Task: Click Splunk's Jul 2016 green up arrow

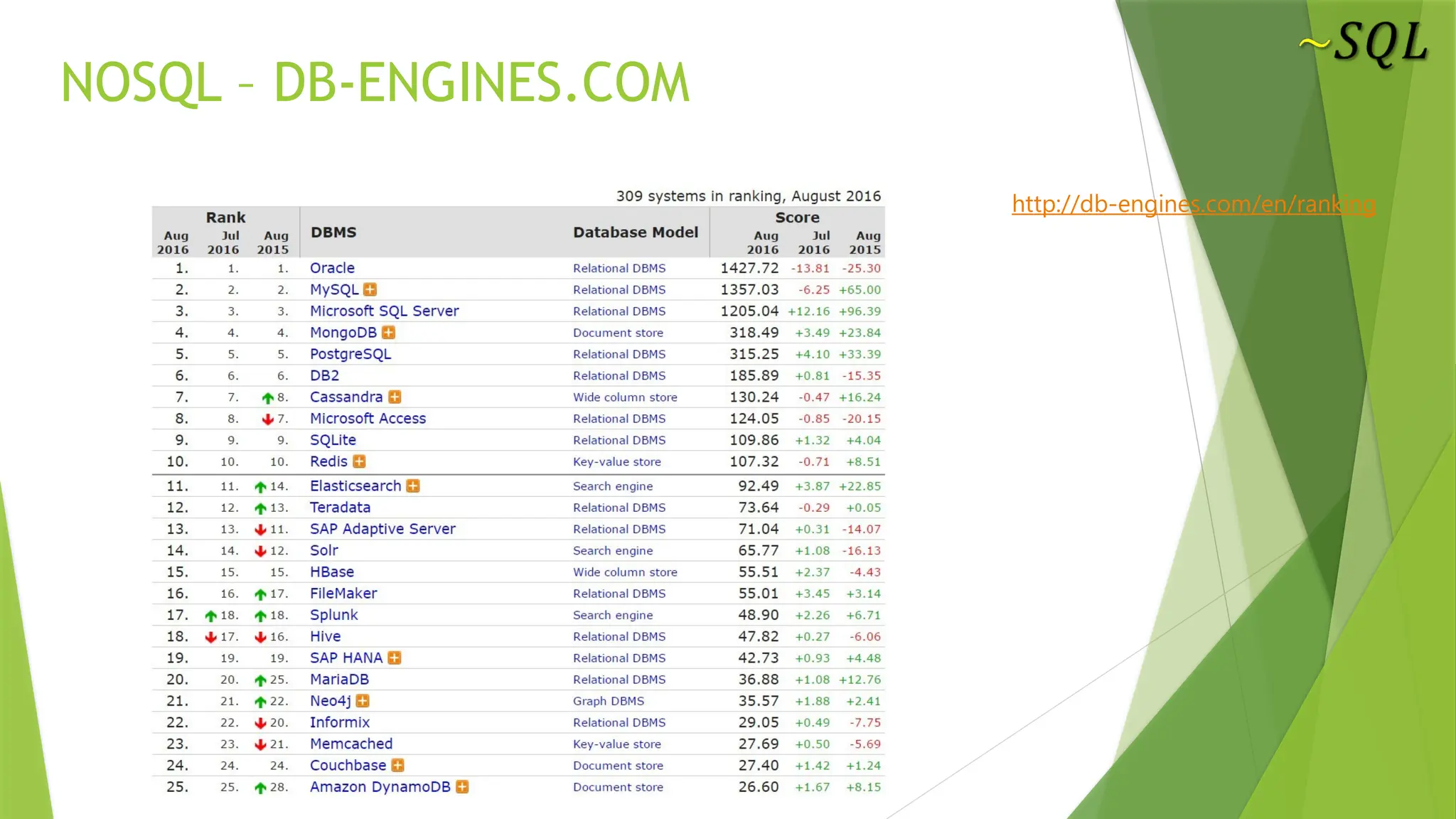Action: [211, 616]
